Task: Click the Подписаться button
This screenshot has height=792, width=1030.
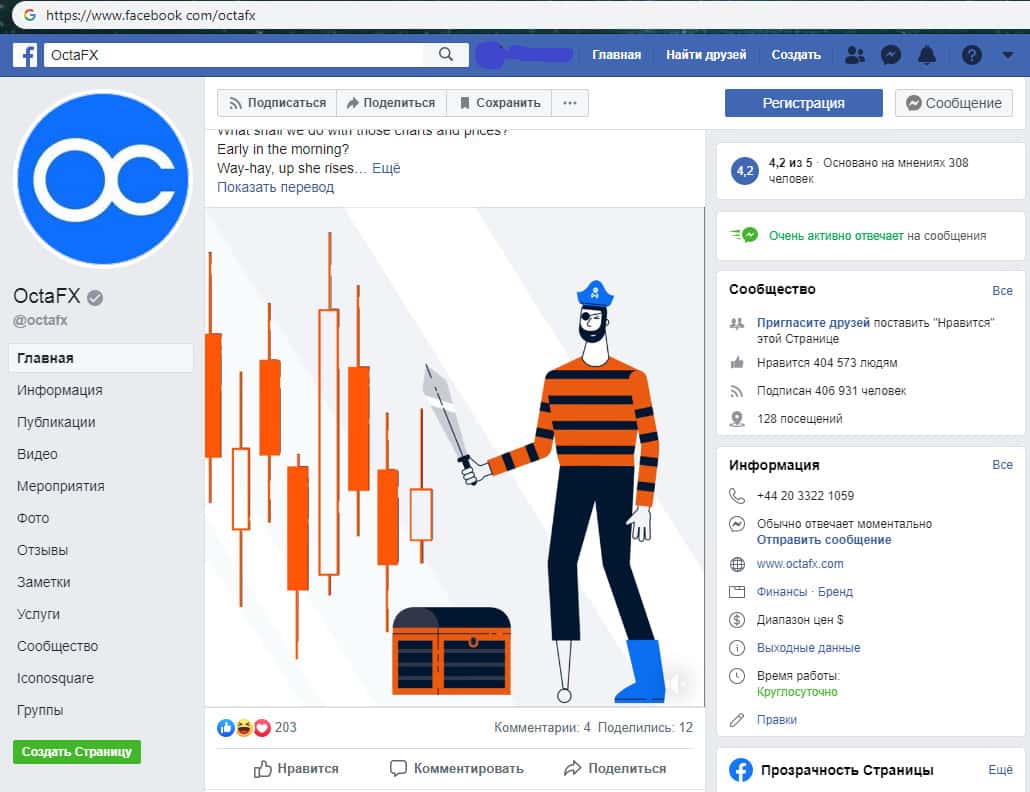Action: point(277,103)
